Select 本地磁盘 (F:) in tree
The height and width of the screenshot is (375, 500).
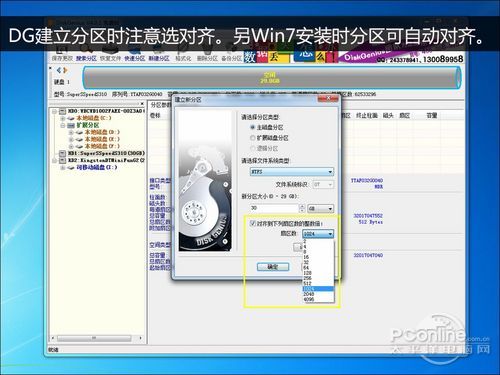point(102,146)
